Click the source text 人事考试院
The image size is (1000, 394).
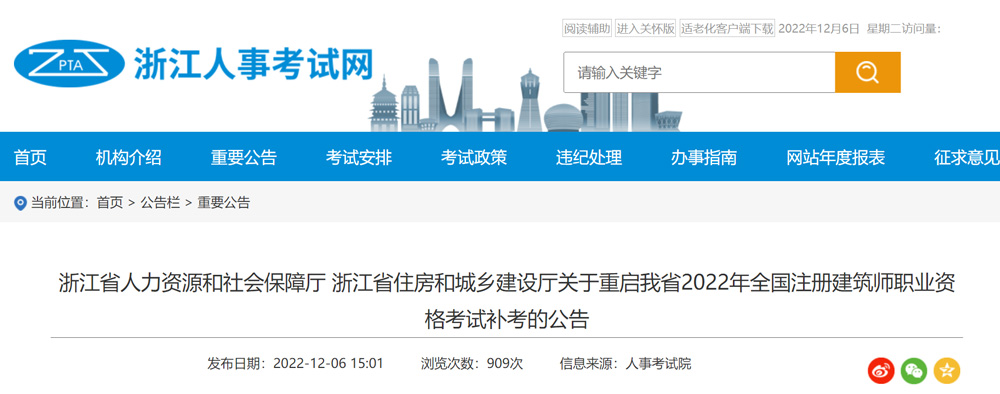point(658,364)
